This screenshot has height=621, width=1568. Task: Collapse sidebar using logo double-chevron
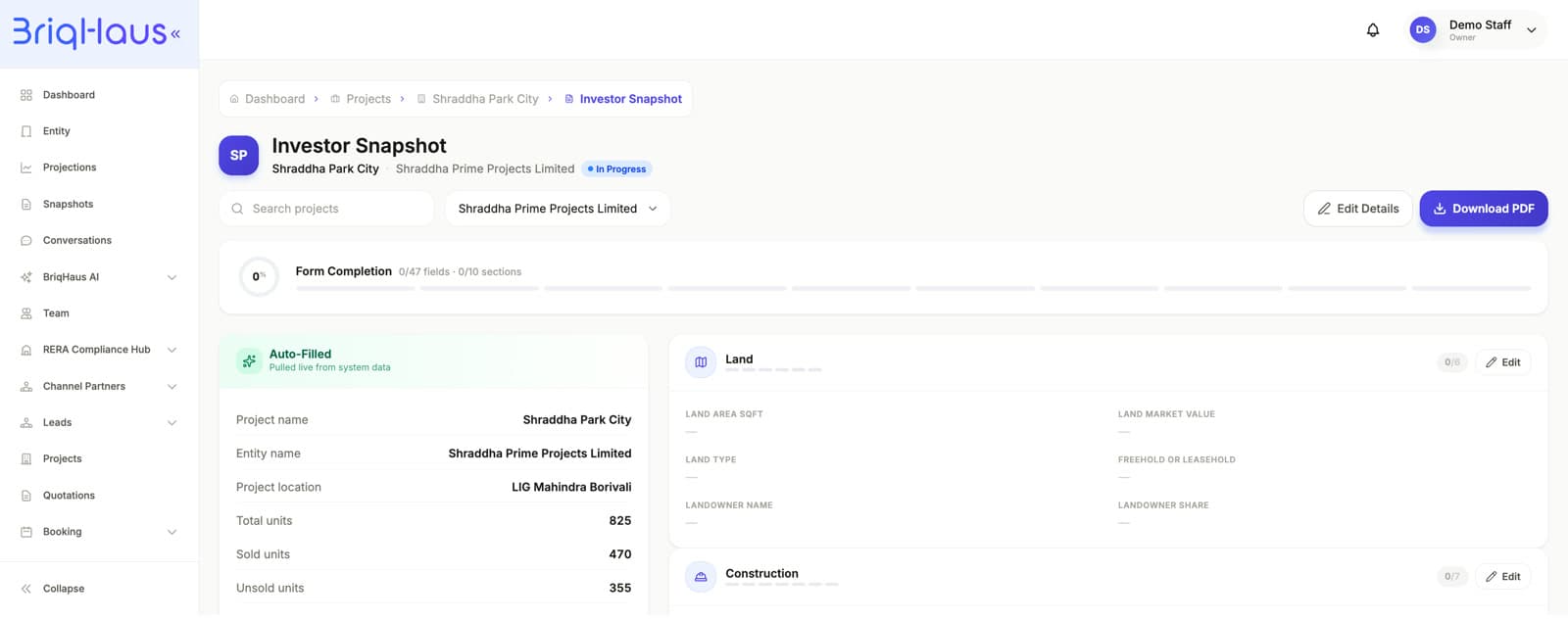[x=175, y=34]
